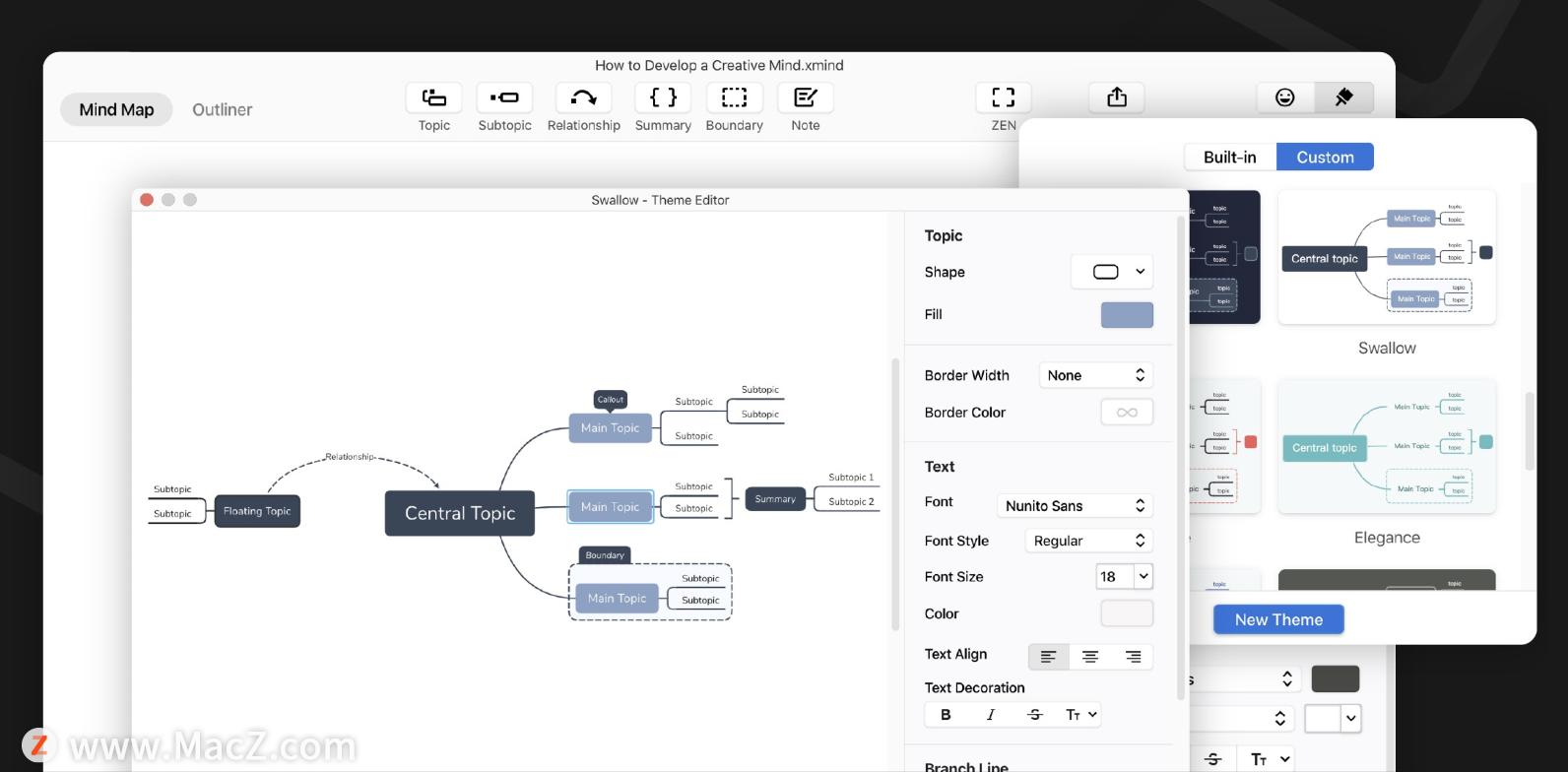Click the New Theme button

point(1278,619)
